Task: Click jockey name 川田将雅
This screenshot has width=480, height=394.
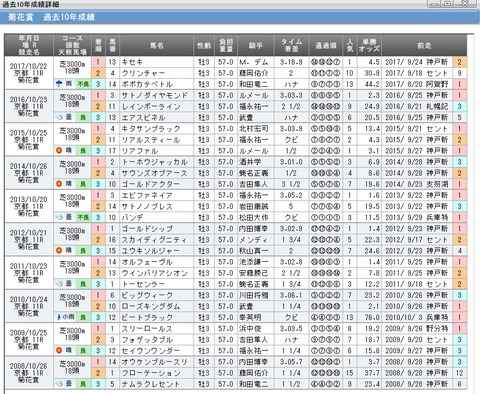Action: click(254, 295)
